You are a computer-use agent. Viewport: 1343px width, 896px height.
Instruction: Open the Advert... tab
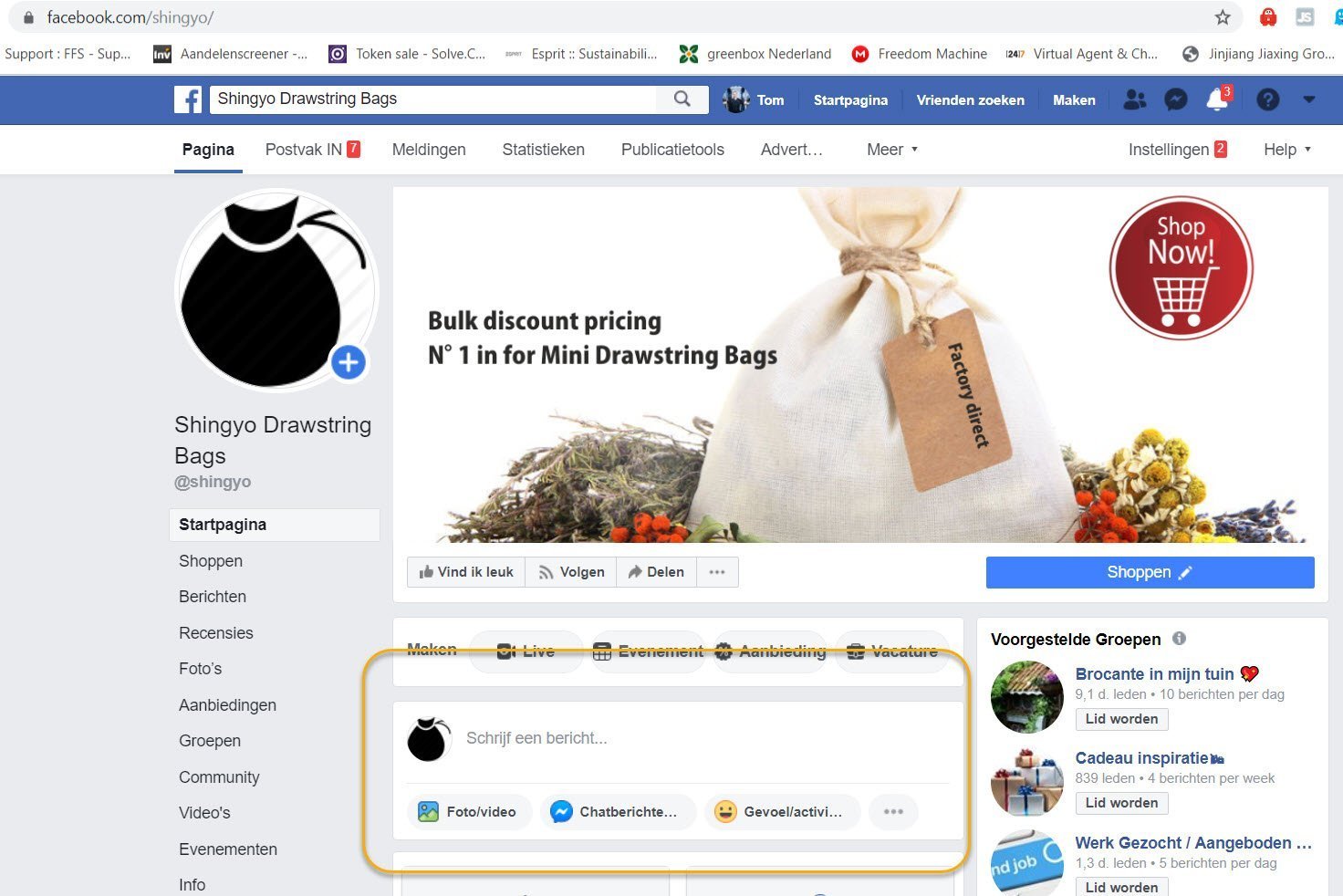click(791, 150)
